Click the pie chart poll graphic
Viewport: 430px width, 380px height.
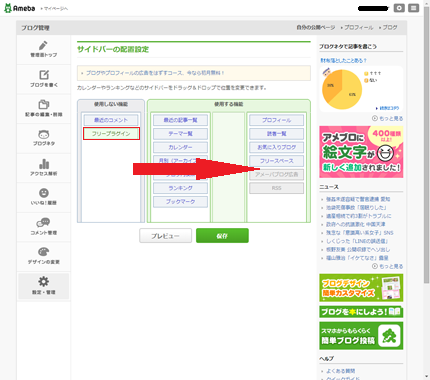[x=342, y=89]
